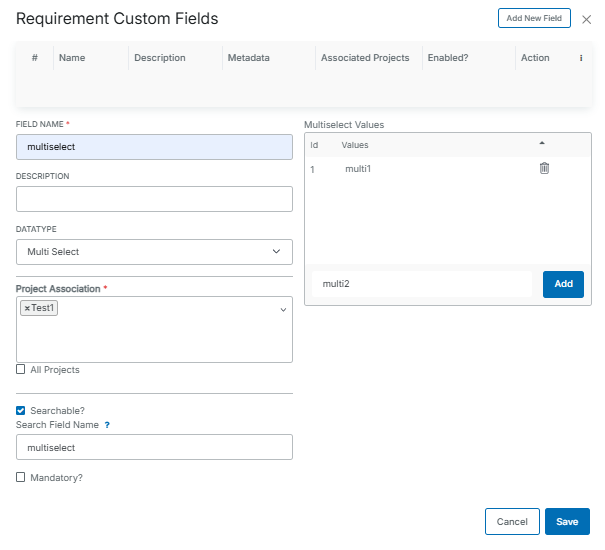Click the help icon beside Search Field Name
The width and height of the screenshot is (605, 550).
tap(107, 425)
